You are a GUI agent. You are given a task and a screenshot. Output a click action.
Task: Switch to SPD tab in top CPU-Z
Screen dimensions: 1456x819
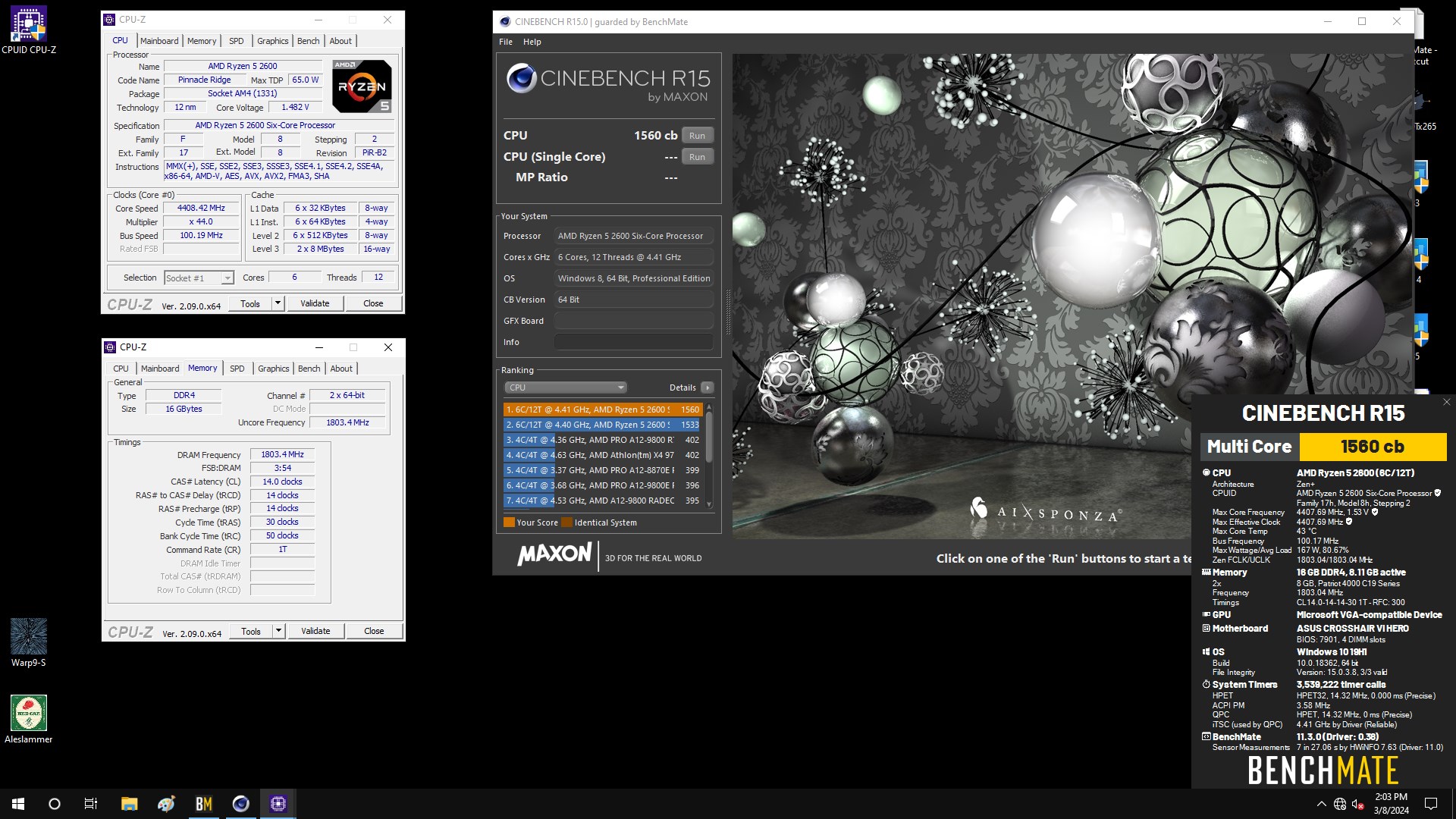coord(237,41)
